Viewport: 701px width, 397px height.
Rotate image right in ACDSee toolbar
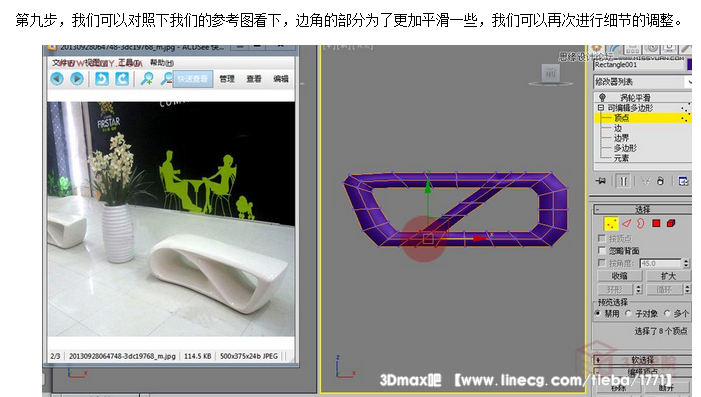click(x=122, y=79)
